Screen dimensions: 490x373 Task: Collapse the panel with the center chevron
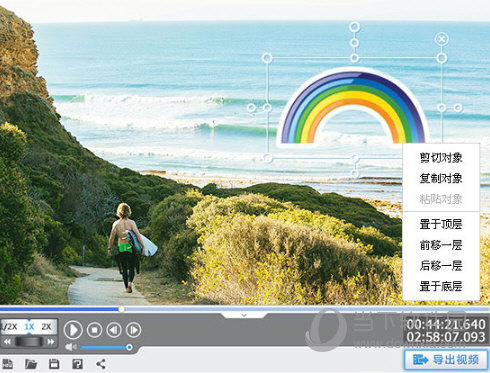click(244, 315)
